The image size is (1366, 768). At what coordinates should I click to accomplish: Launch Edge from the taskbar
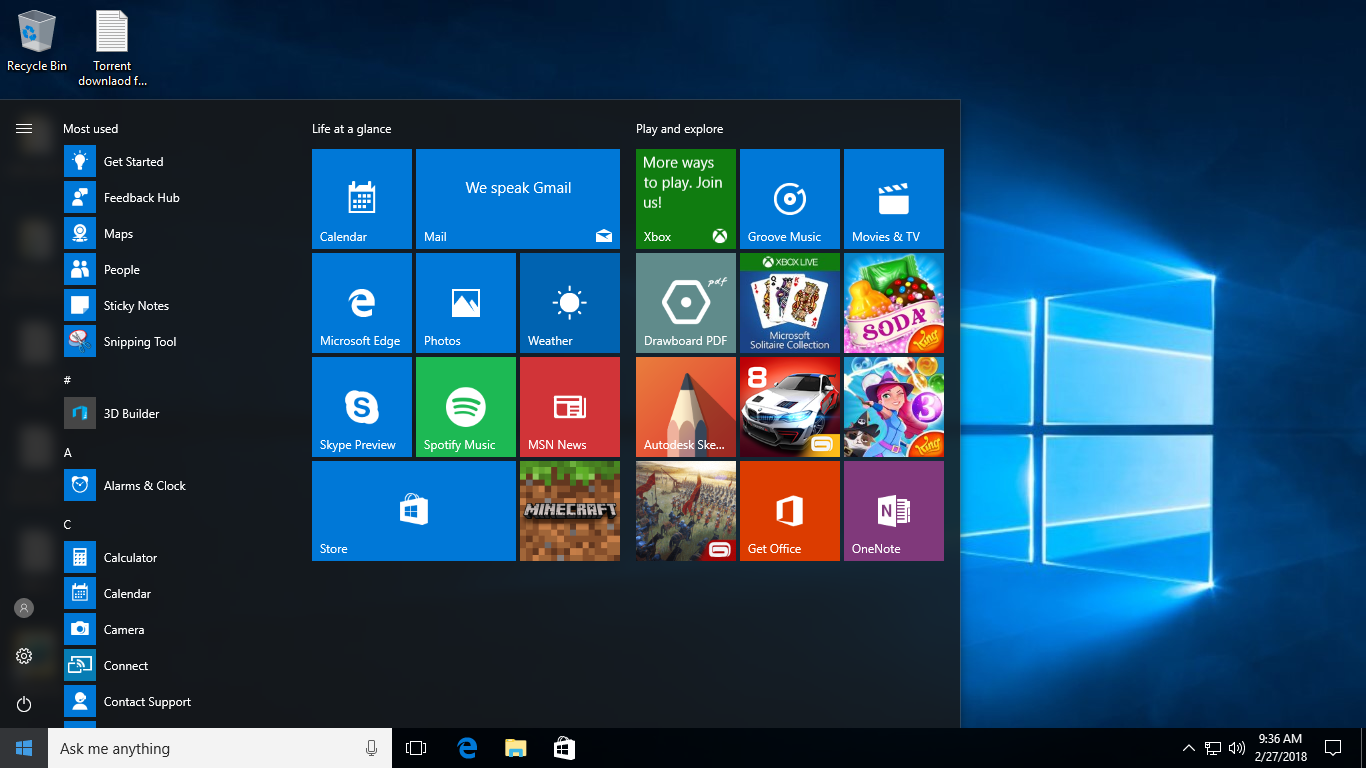pos(467,748)
